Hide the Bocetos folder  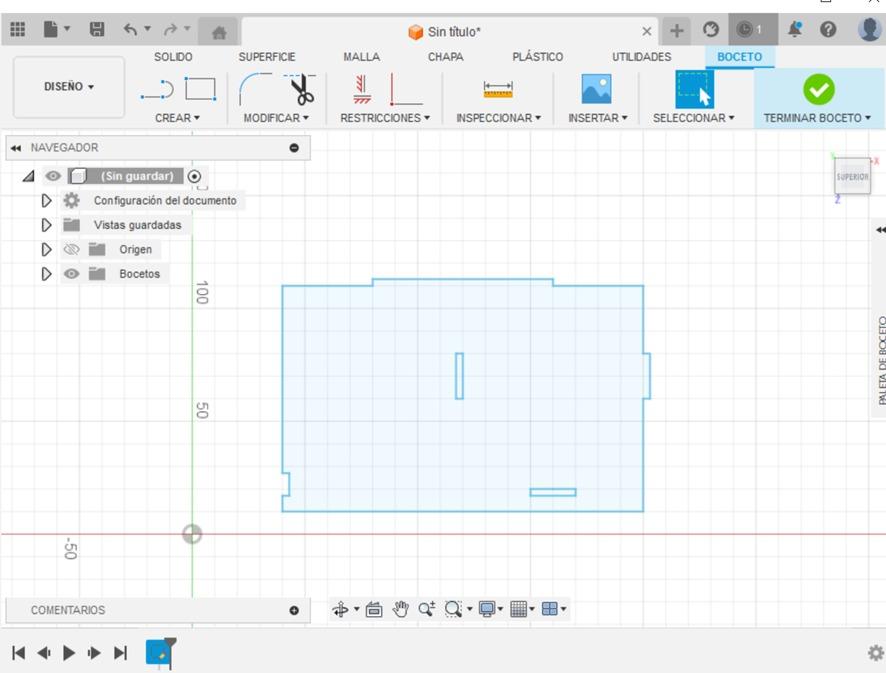point(71,274)
